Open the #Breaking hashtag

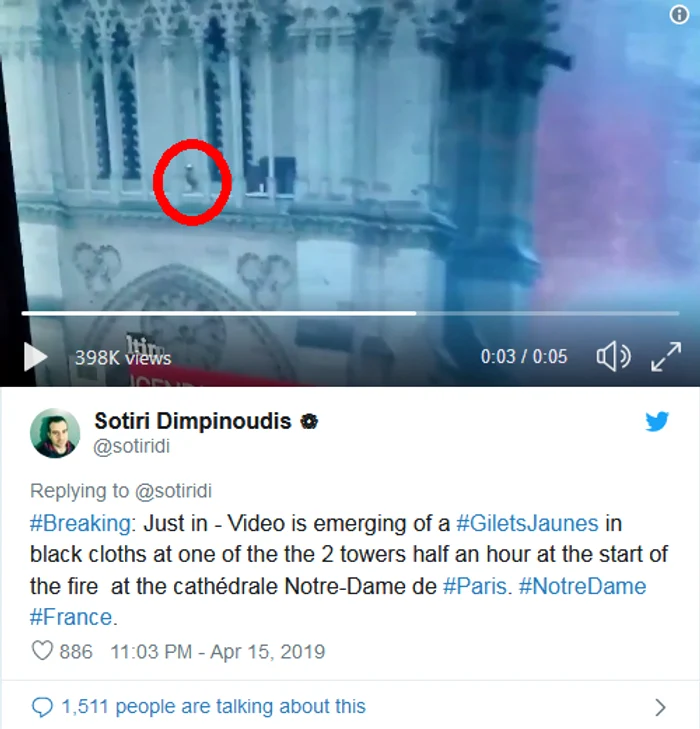[x=80, y=524]
